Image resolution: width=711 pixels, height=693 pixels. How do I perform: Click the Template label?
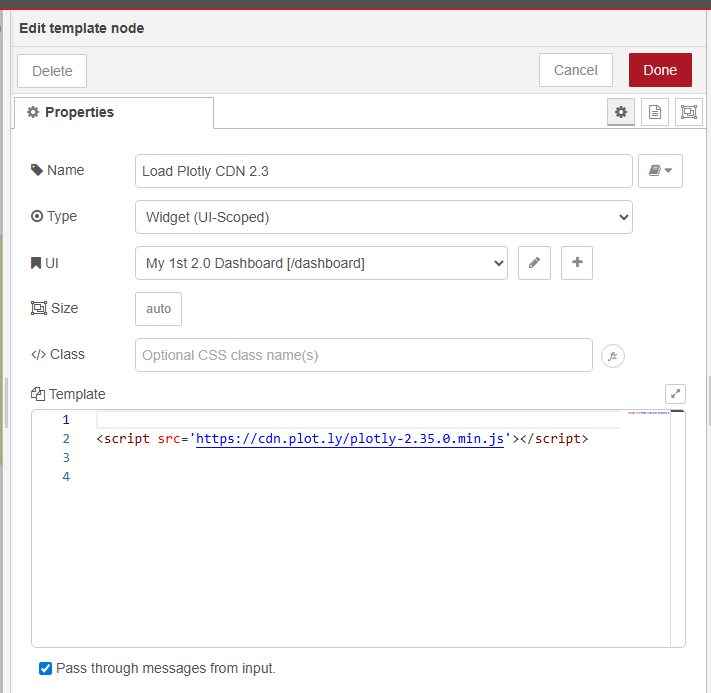77,394
